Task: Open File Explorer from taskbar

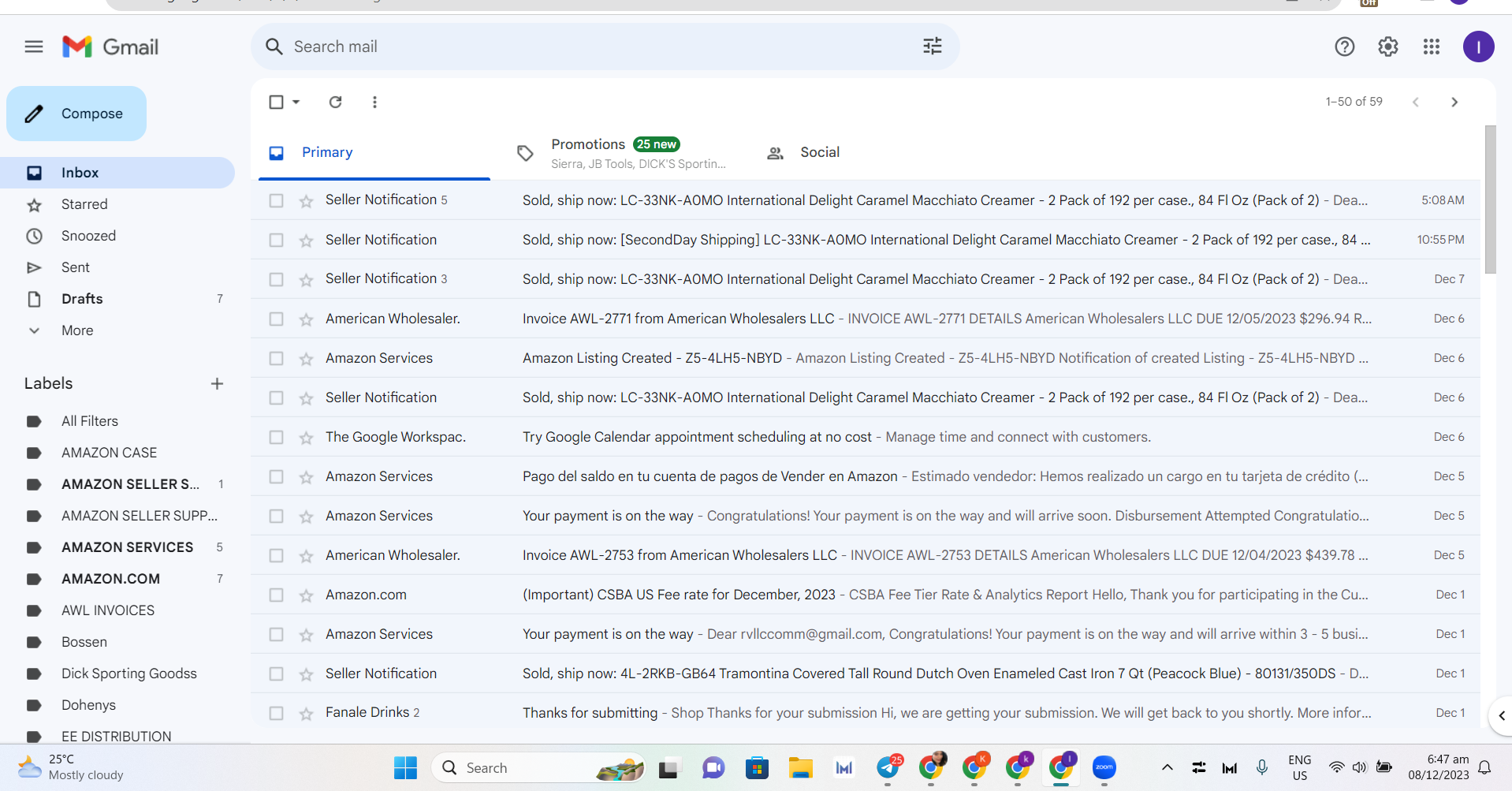Action: [801, 767]
